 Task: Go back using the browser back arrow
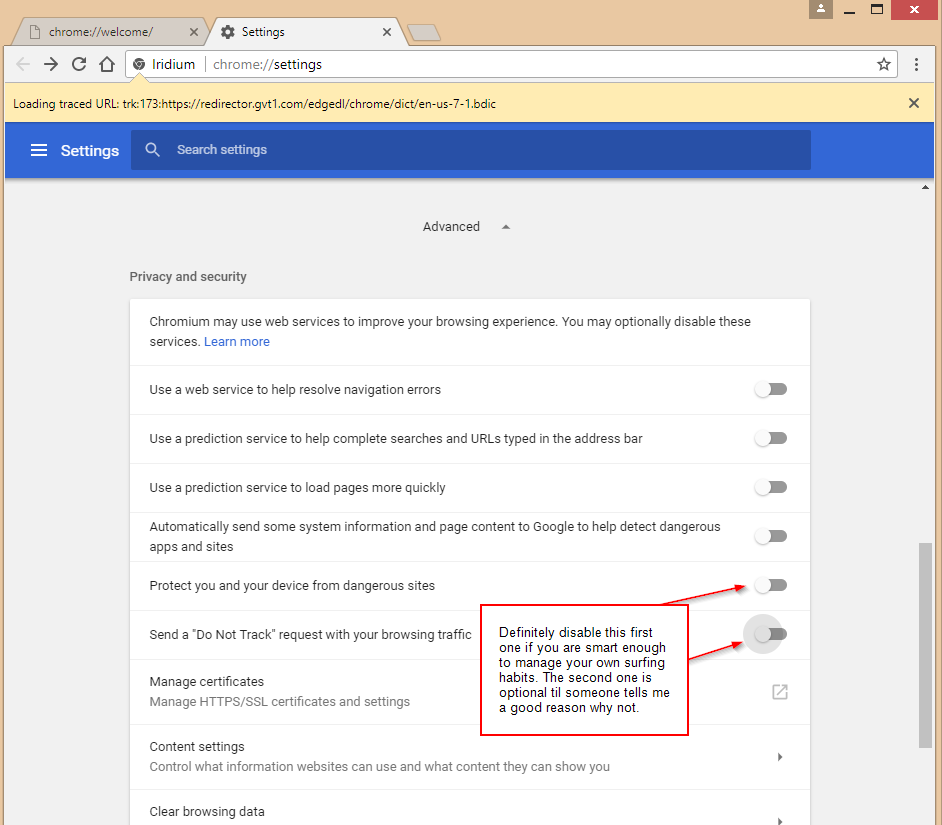[23, 64]
